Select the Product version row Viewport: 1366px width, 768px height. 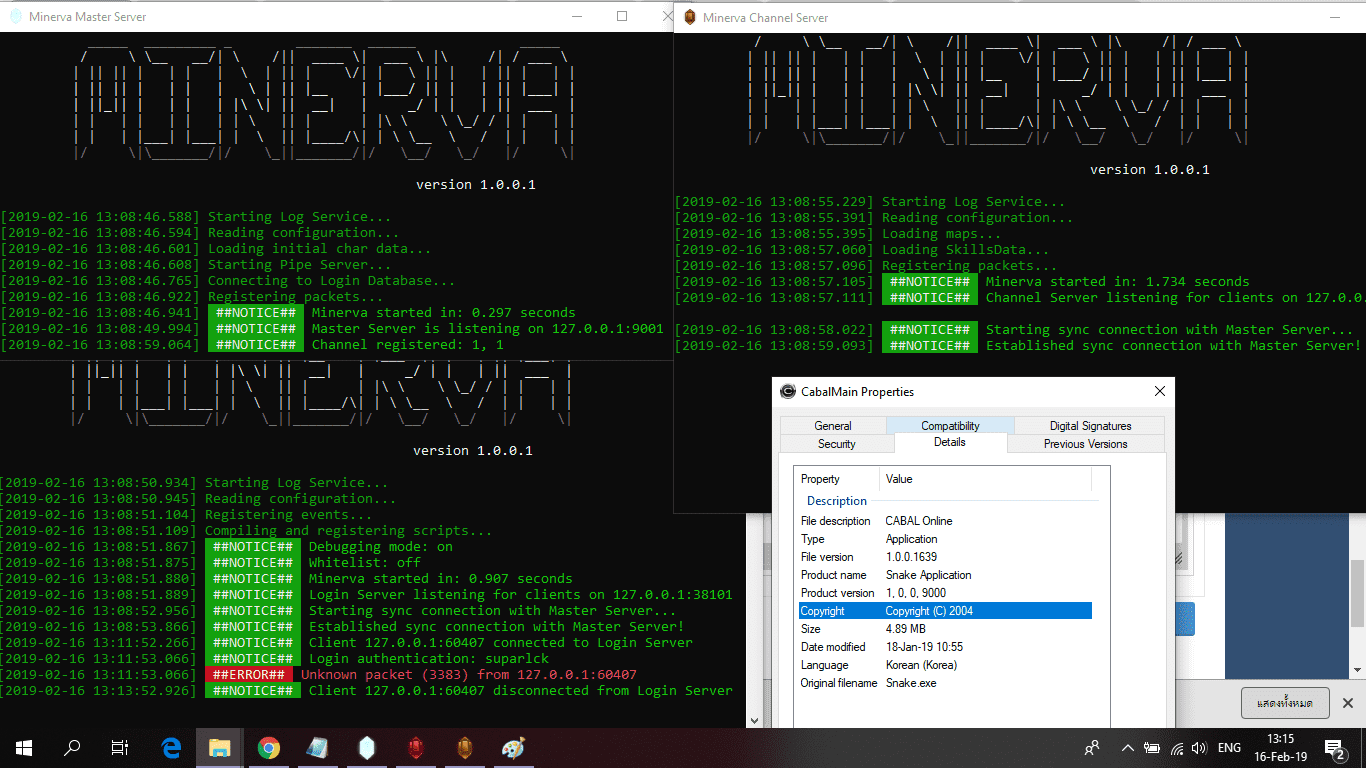pyautogui.click(x=945, y=593)
